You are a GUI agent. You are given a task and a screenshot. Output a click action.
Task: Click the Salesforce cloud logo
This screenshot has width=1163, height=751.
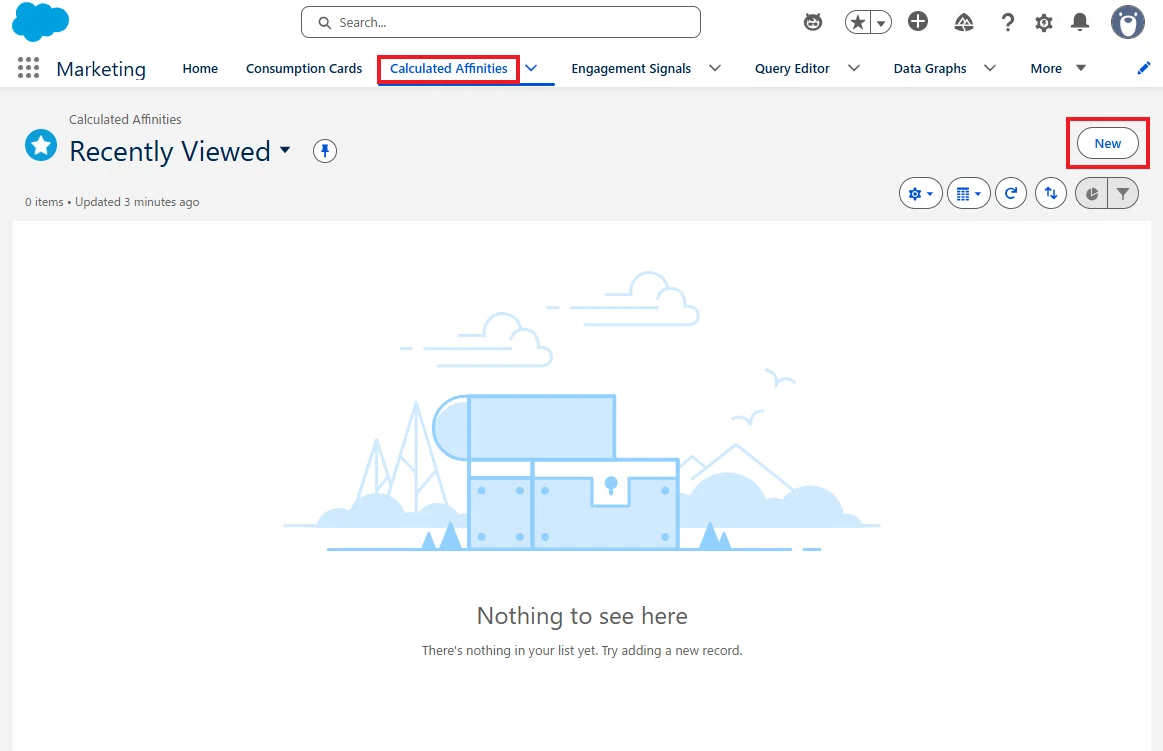(x=41, y=21)
